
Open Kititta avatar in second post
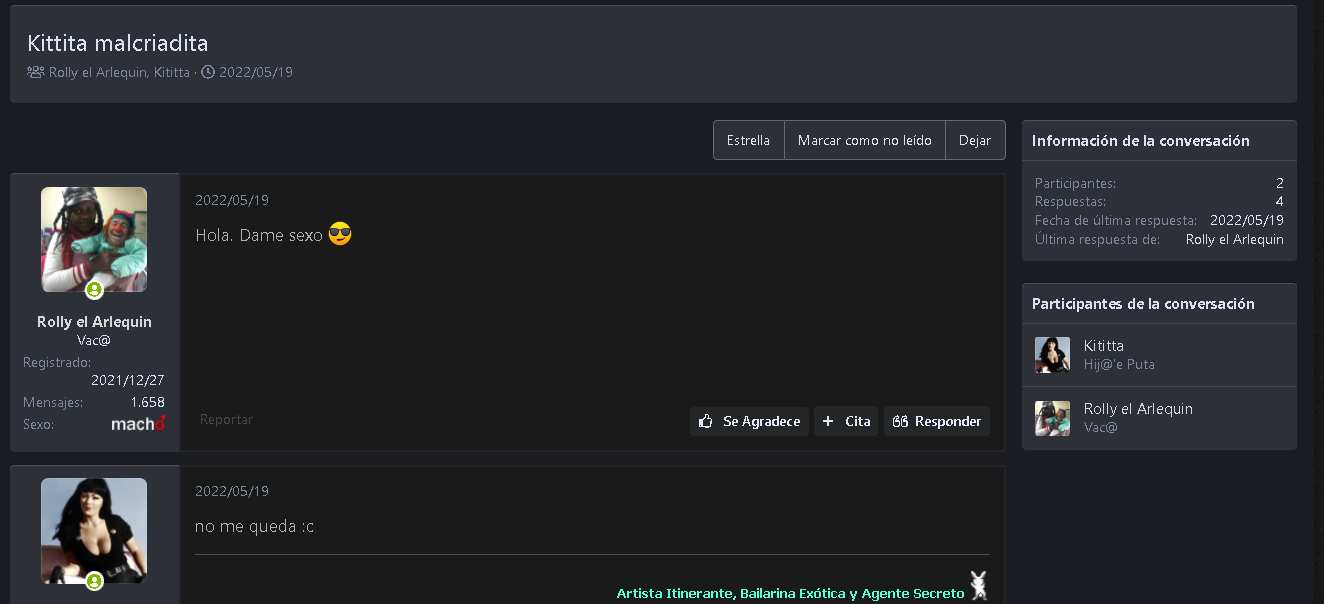[94, 530]
